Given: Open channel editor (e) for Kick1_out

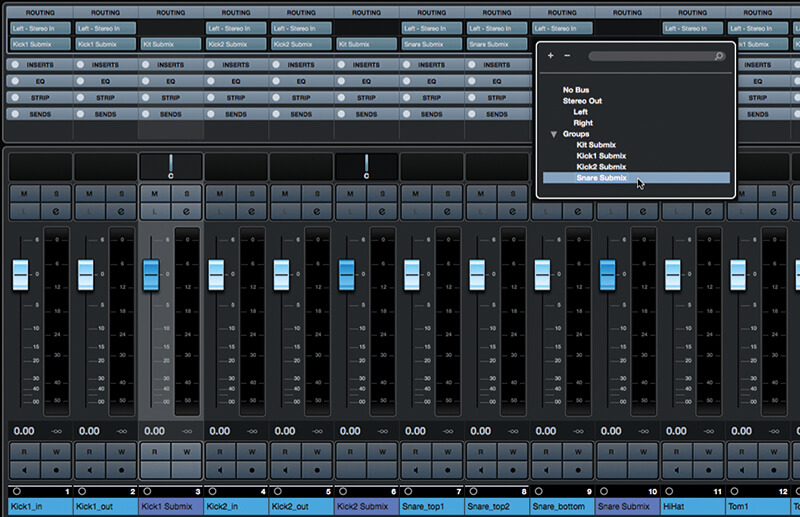Looking at the screenshot, I should click(121, 211).
